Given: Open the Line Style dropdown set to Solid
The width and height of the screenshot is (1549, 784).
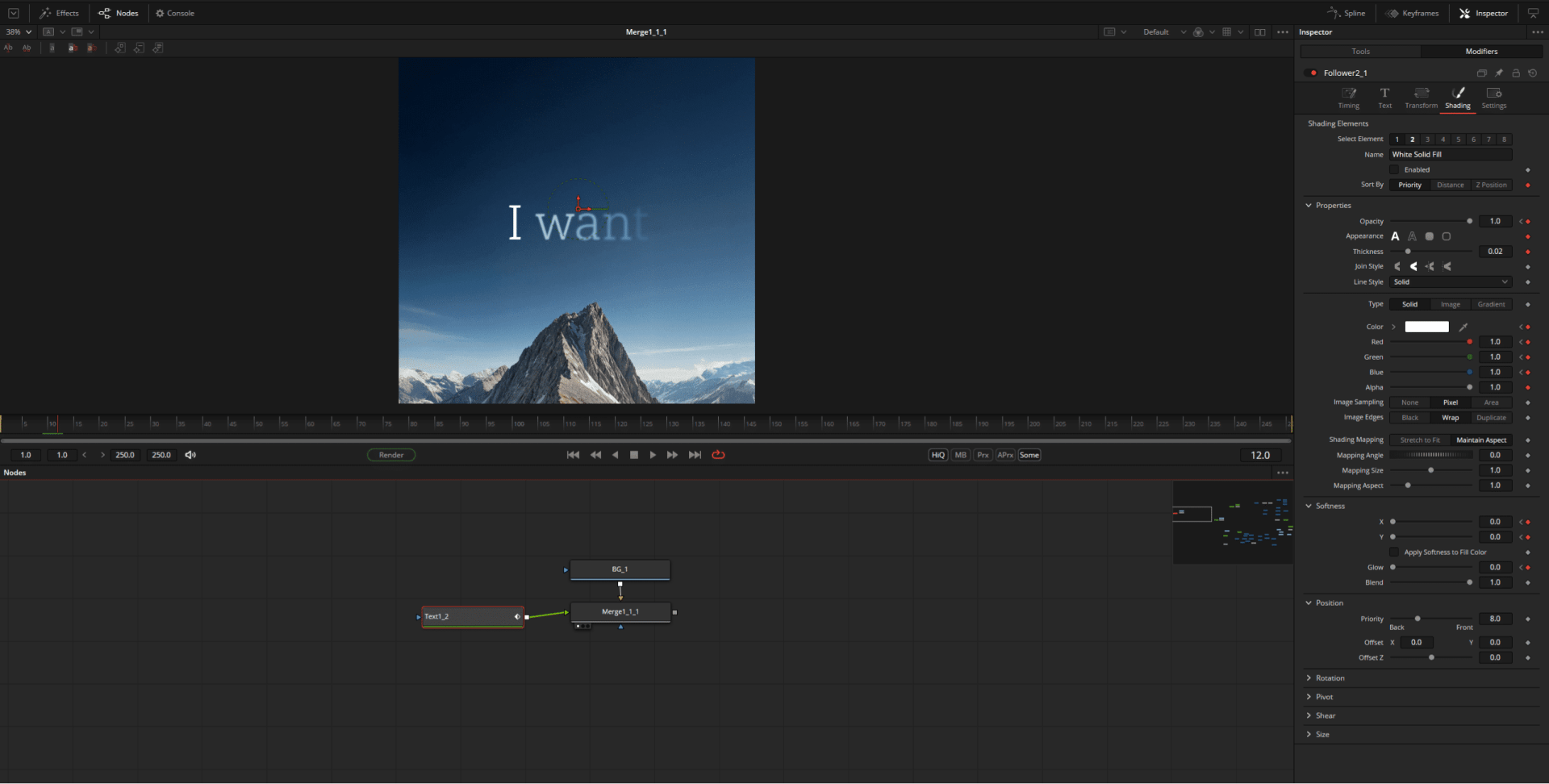Looking at the screenshot, I should 1450,281.
